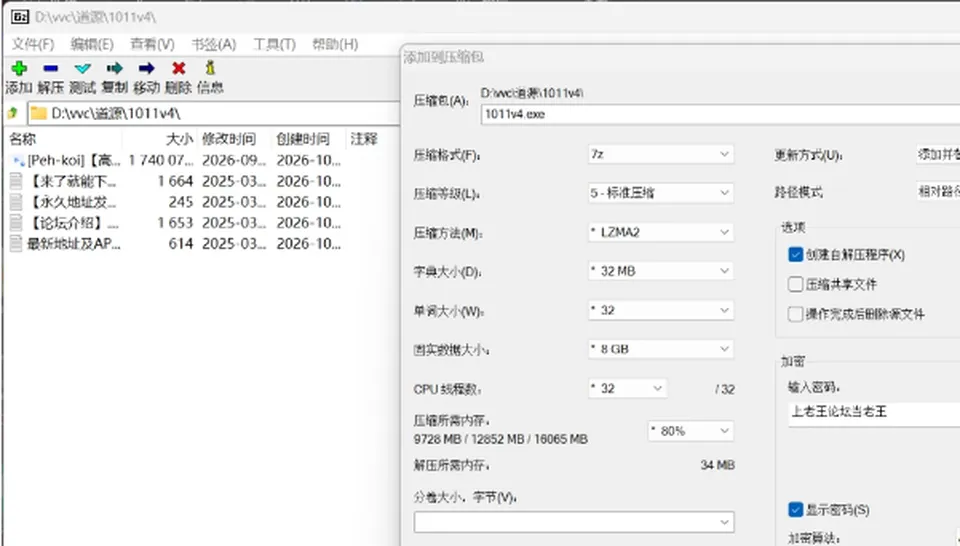Click the green plus 添加 (Add) icon
Image resolution: width=960 pixels, height=546 pixels.
pos(19,68)
